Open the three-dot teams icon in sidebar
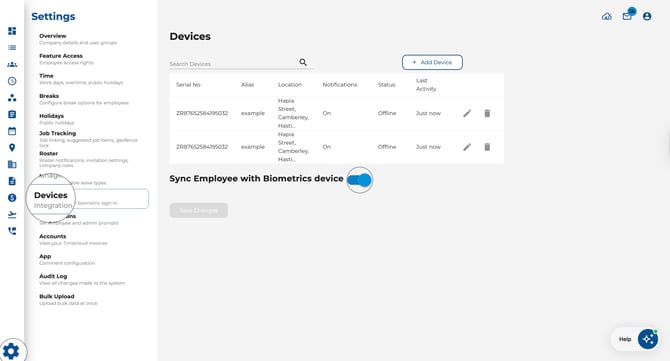This screenshot has width=670, height=361. pos(12,98)
